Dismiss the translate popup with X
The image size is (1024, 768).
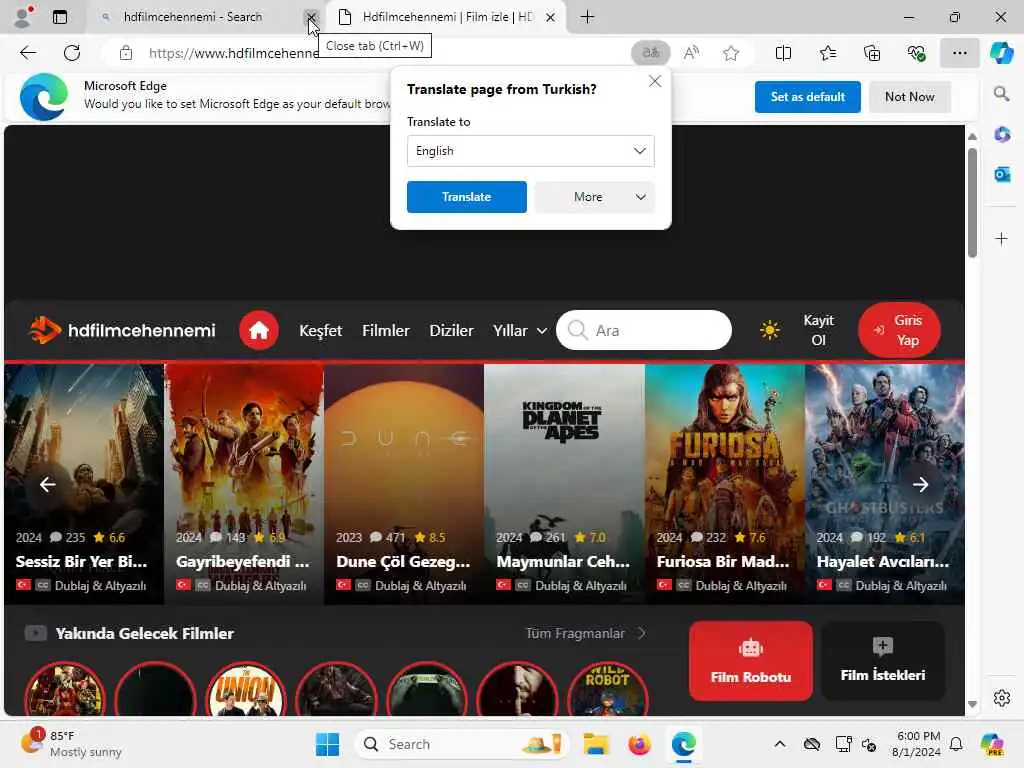[654, 81]
